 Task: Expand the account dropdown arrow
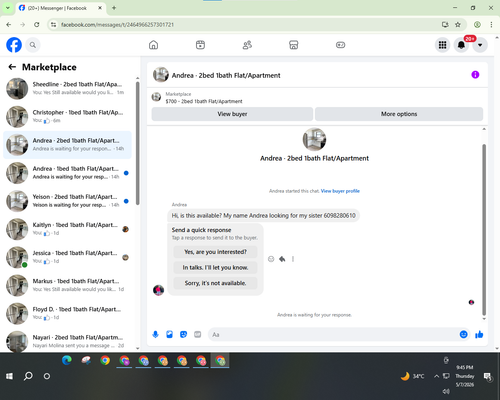coord(480,45)
